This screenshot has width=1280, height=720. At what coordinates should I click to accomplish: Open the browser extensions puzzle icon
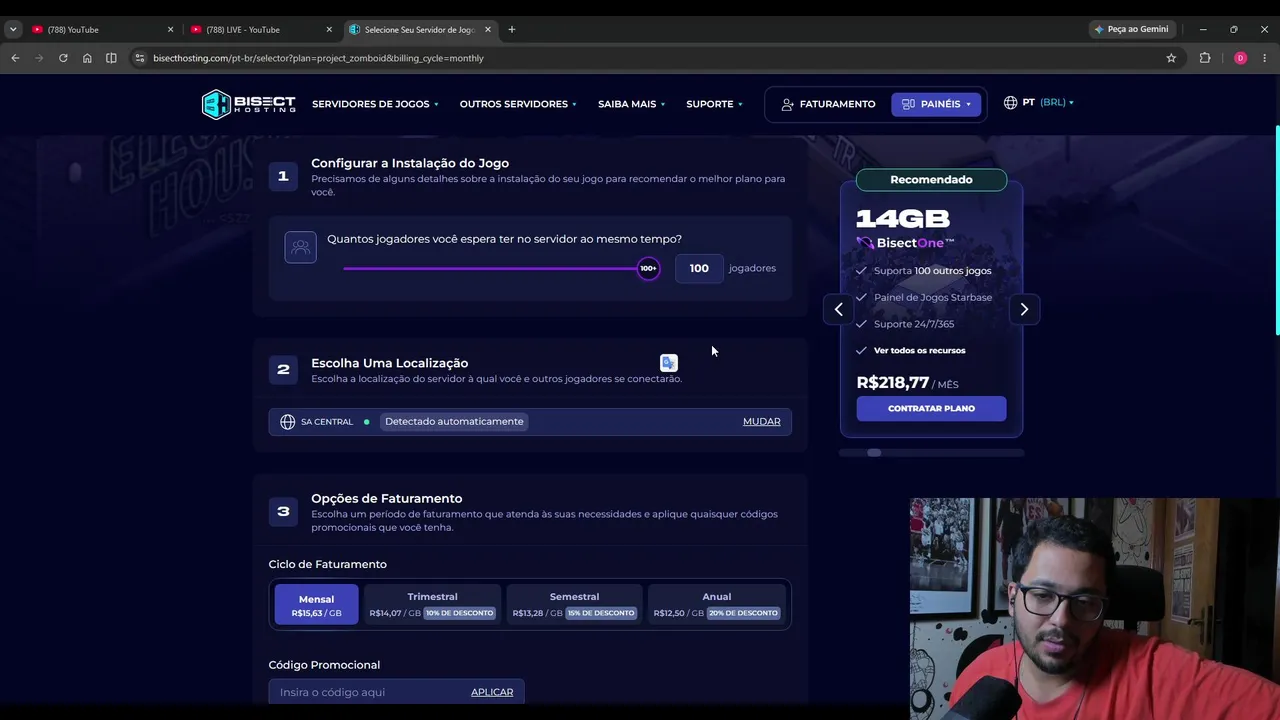point(1205,58)
